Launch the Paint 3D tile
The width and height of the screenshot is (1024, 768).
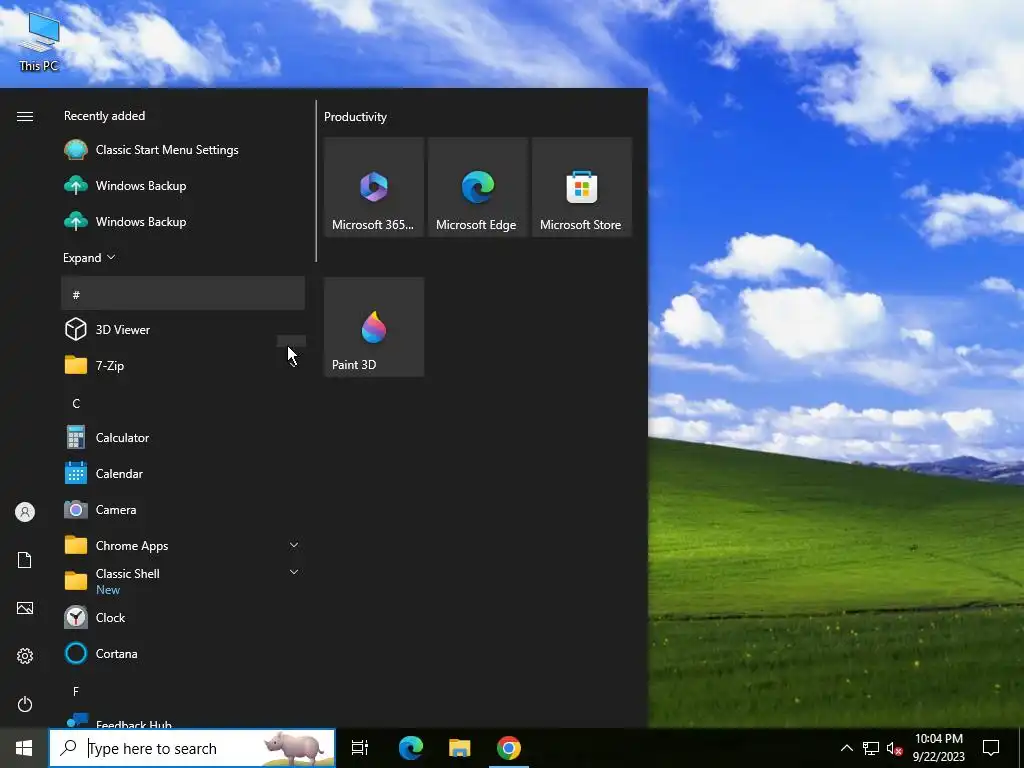[374, 327]
